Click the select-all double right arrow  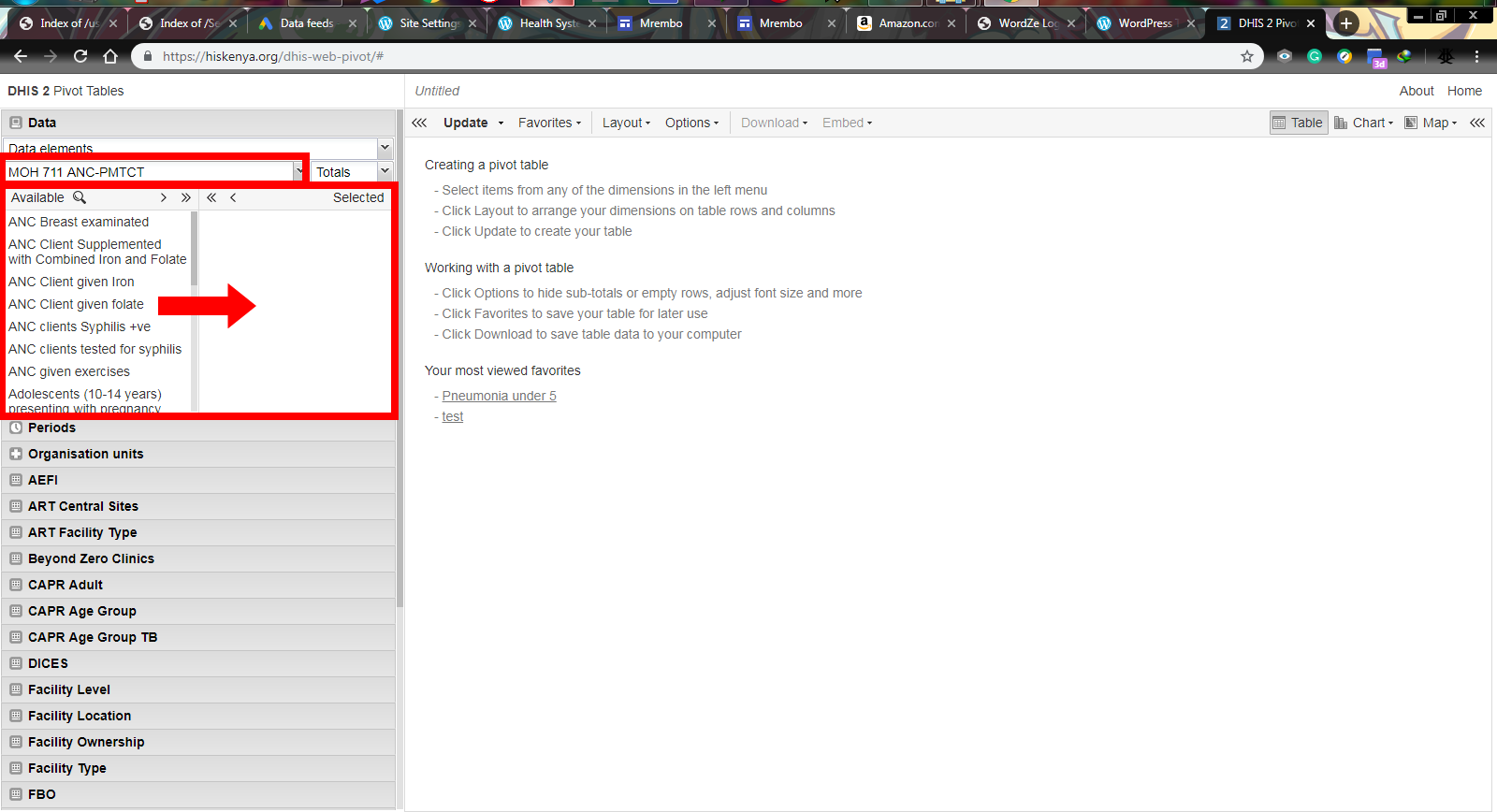pyautogui.click(x=186, y=197)
